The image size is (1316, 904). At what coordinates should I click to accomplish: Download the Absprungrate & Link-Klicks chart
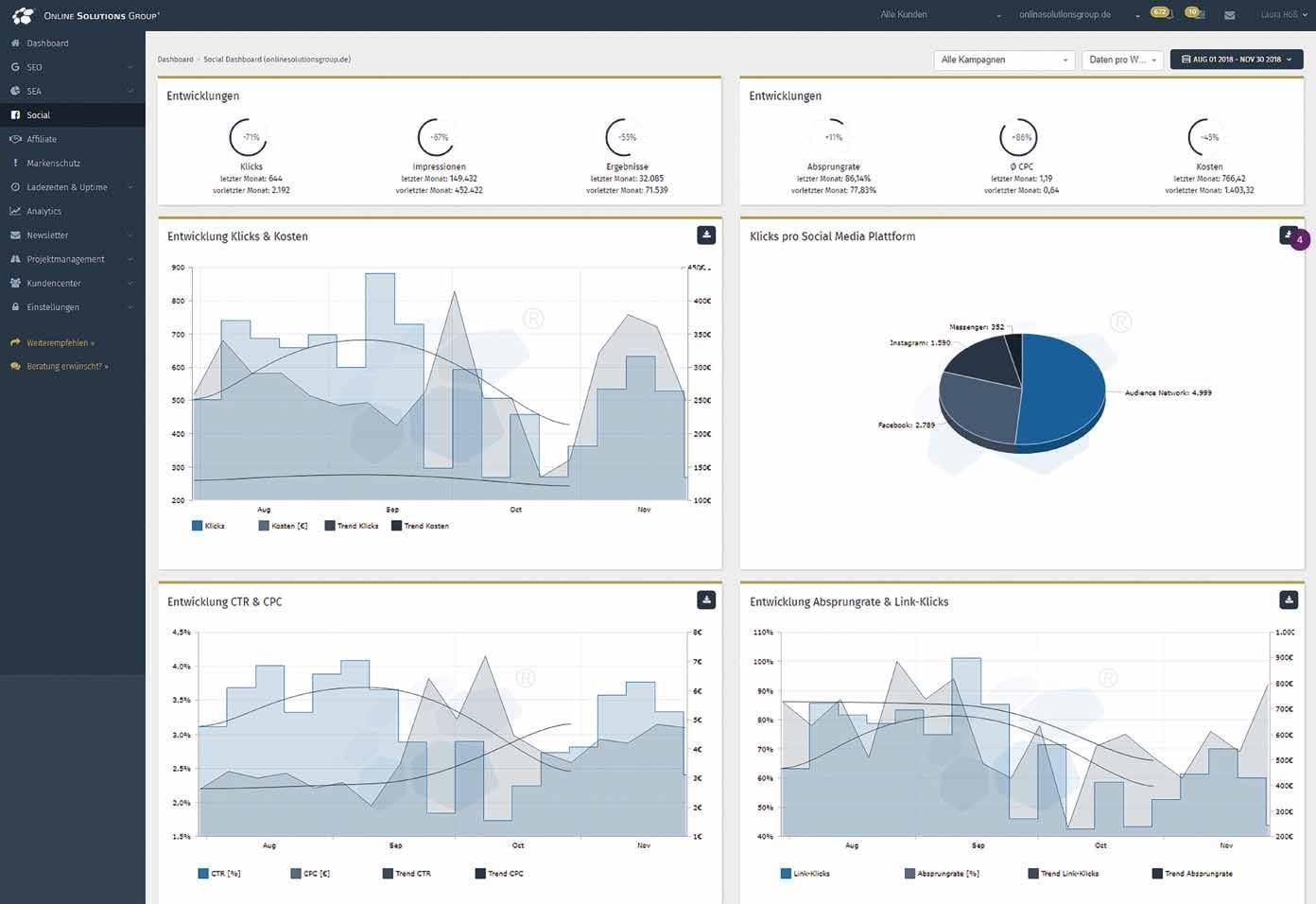coord(1289,600)
